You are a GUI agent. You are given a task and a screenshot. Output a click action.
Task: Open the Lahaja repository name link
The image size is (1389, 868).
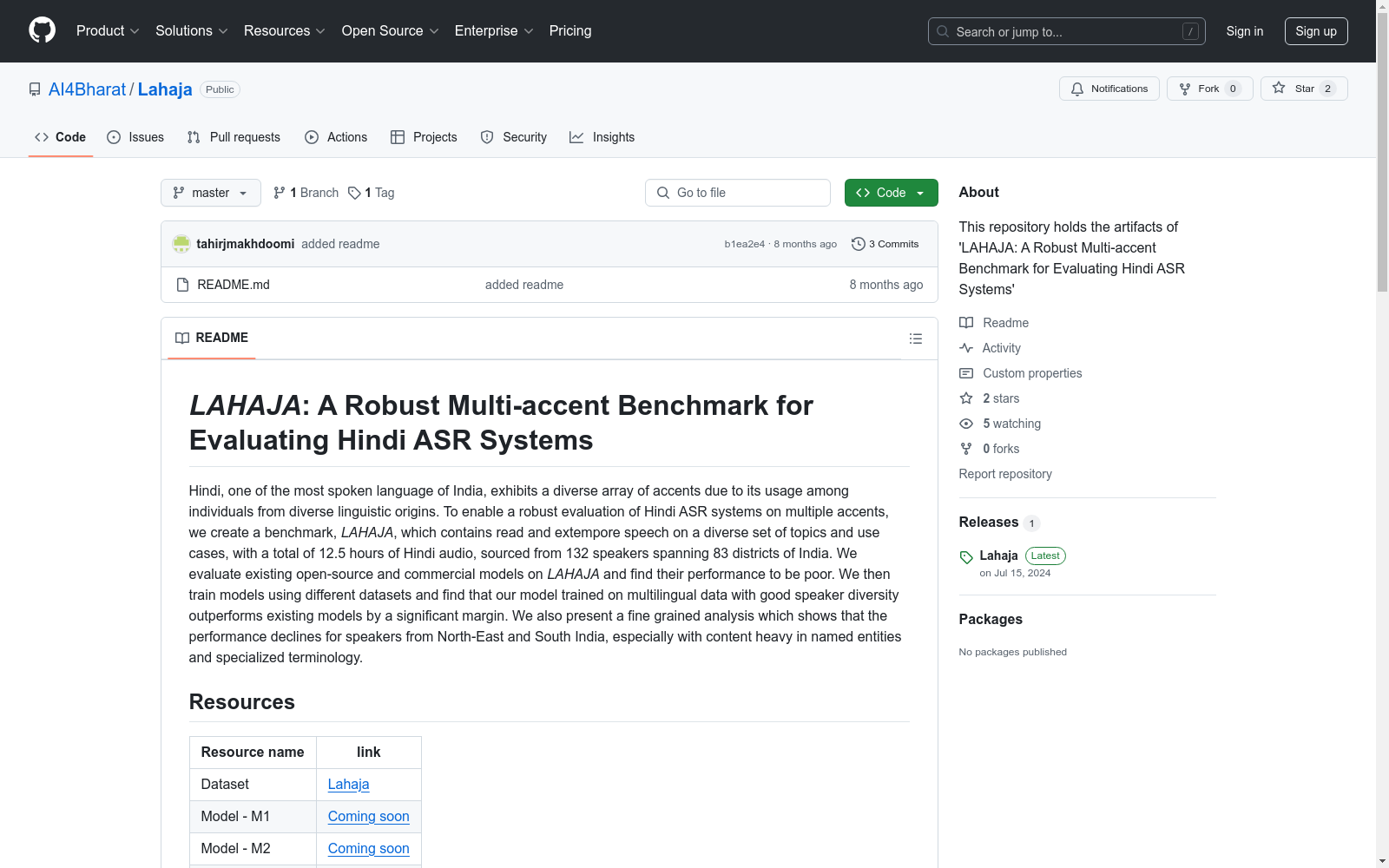pyautogui.click(x=165, y=89)
